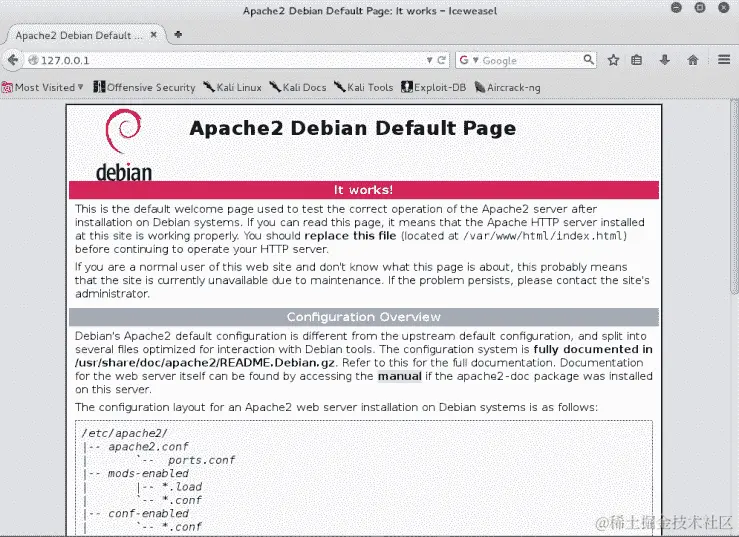This screenshot has height=537, width=739.
Task: Click "/var/www/html/index.html" path text
Action: (x=543, y=236)
